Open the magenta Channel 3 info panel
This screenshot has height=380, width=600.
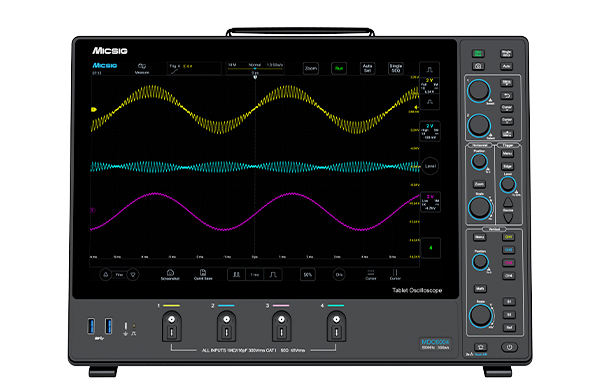(430, 202)
